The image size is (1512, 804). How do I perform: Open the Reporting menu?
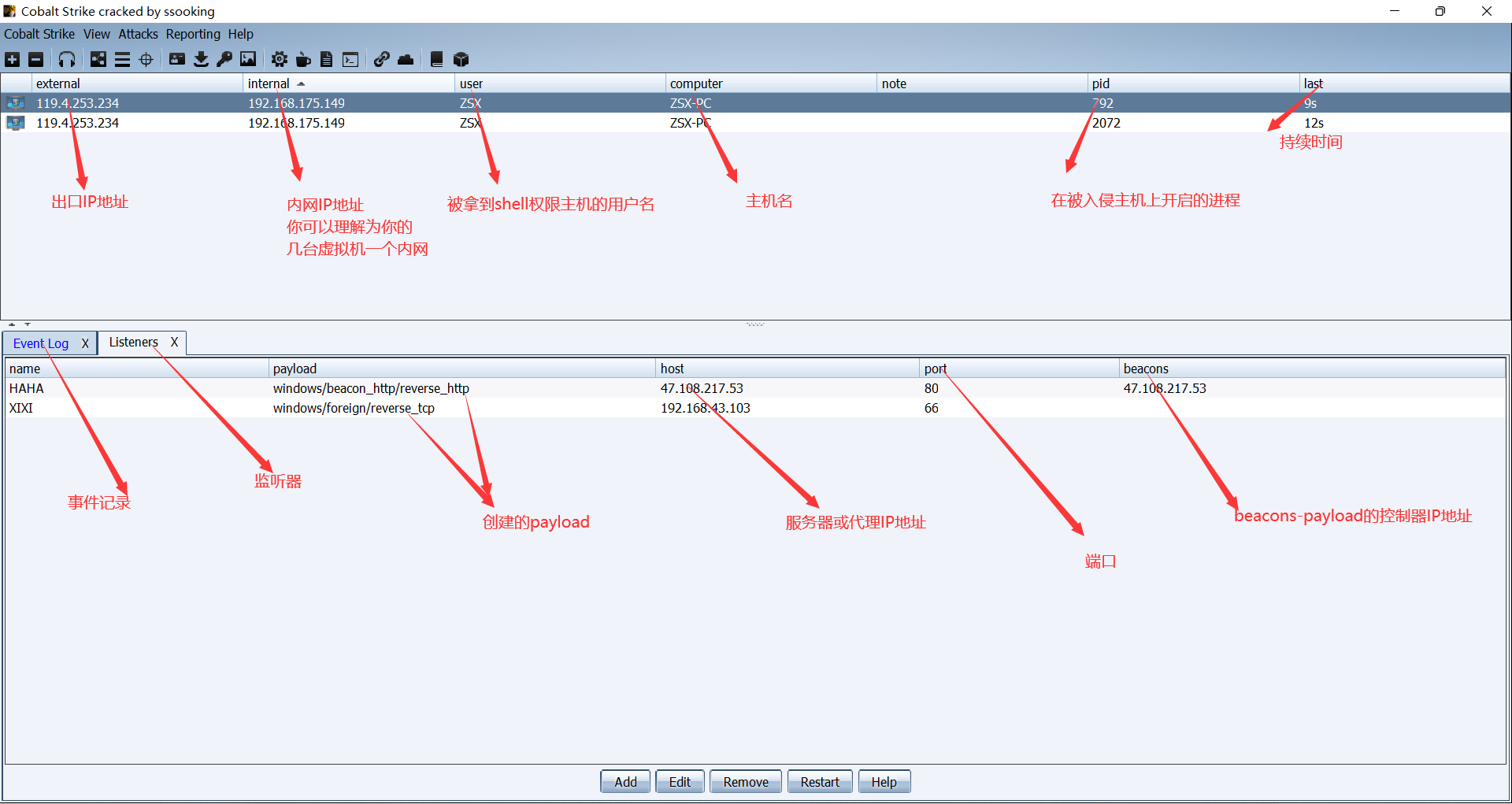193,34
